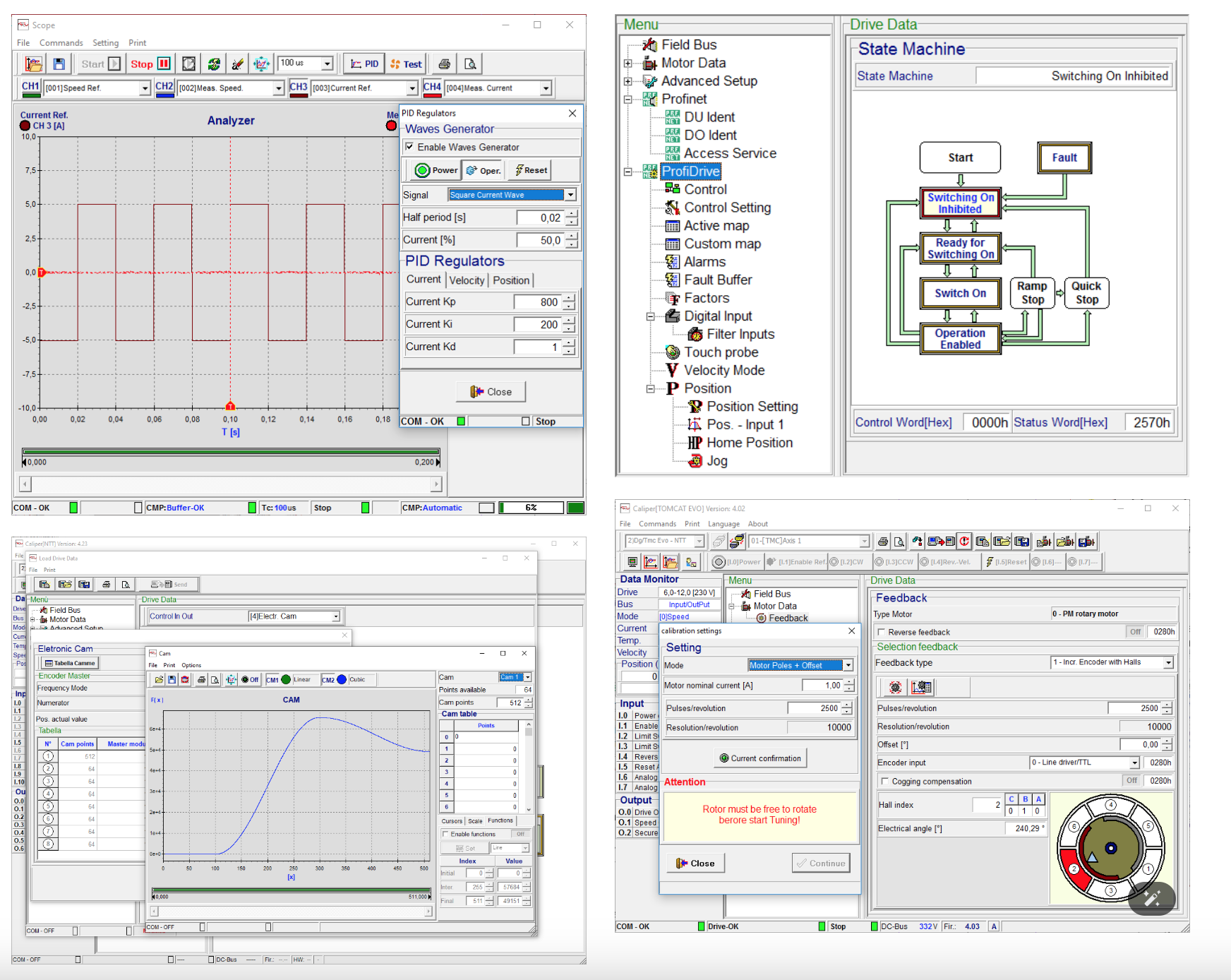Click the Current confirmation button
The height and width of the screenshot is (980, 1231).
(x=760, y=758)
